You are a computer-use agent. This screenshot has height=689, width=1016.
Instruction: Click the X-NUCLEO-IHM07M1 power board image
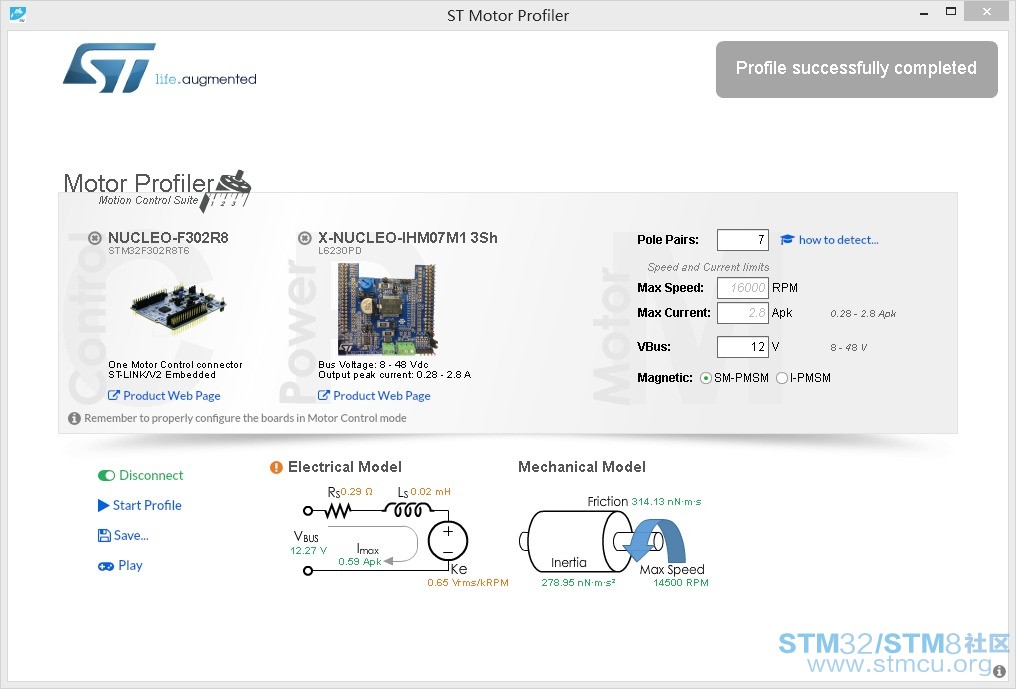click(x=387, y=309)
